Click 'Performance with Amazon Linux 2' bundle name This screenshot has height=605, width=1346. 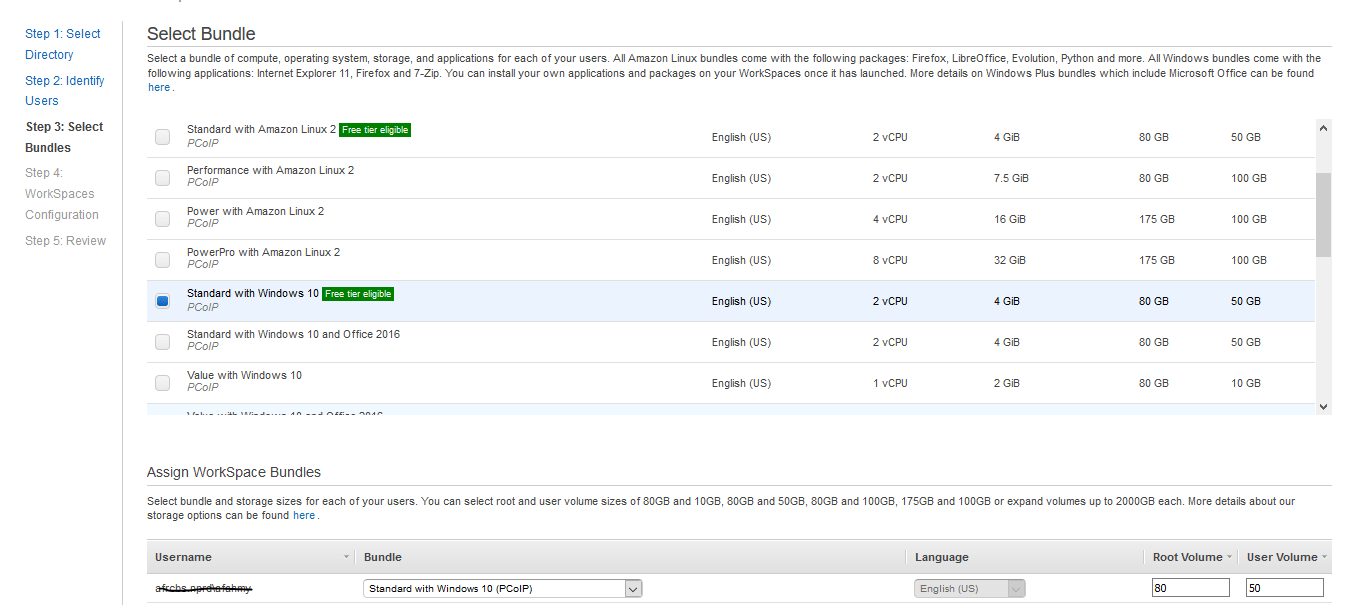pyautogui.click(x=270, y=170)
